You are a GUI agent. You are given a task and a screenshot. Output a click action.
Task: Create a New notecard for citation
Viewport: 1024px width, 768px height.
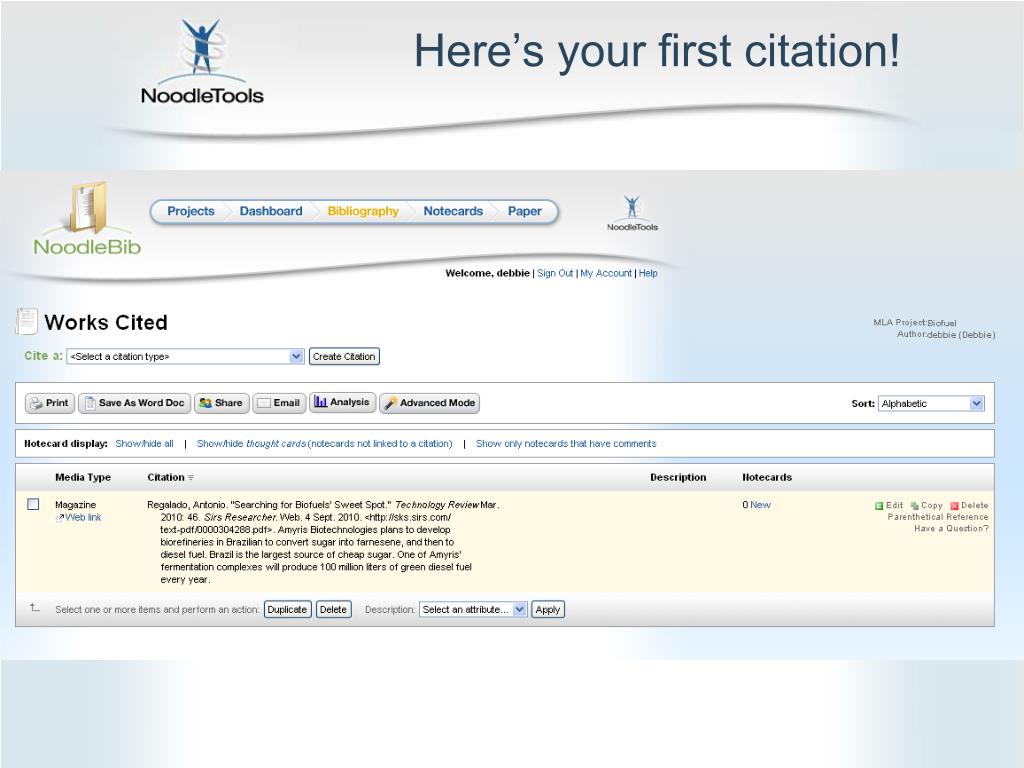coord(760,505)
